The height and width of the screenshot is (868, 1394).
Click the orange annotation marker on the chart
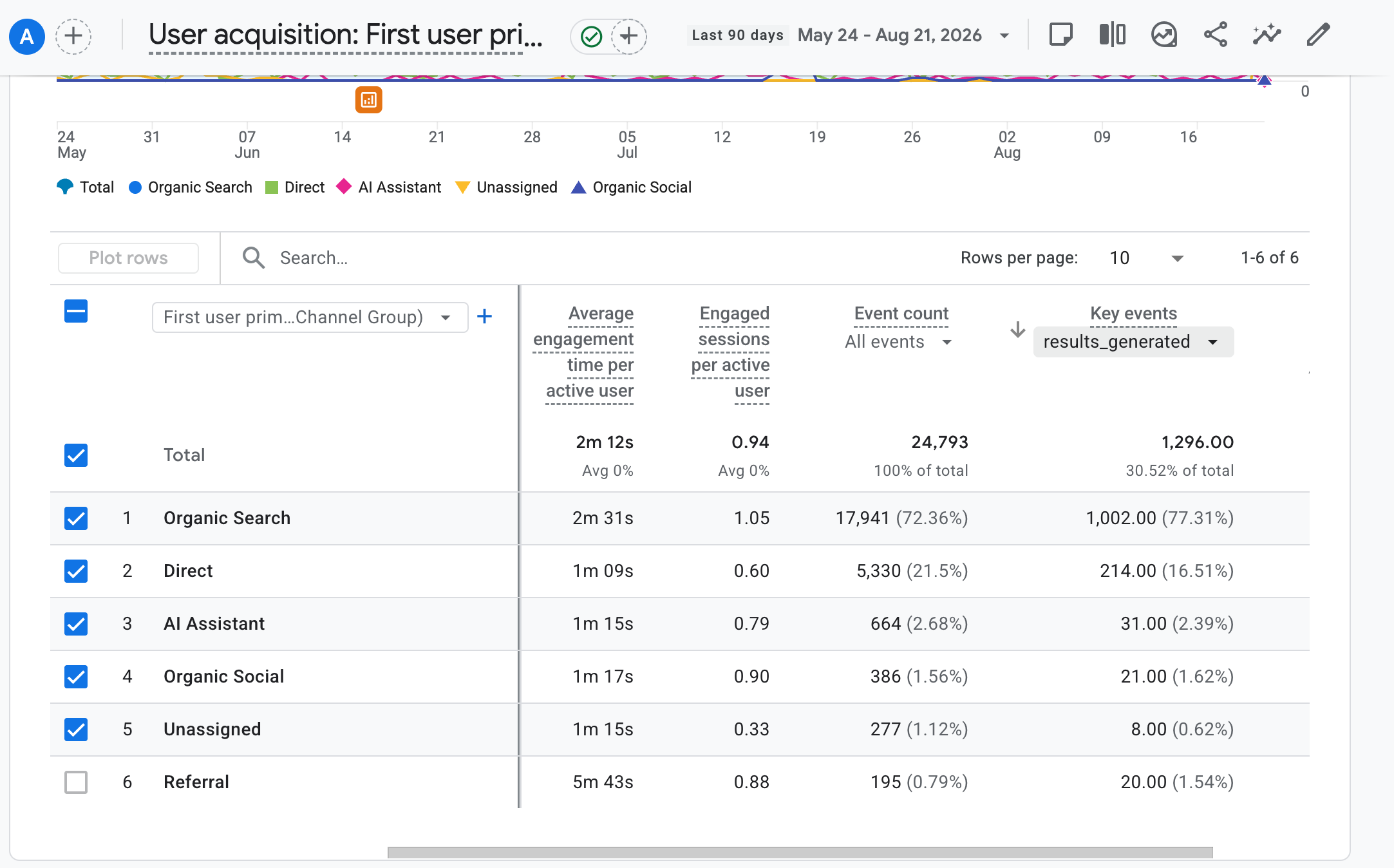(369, 100)
